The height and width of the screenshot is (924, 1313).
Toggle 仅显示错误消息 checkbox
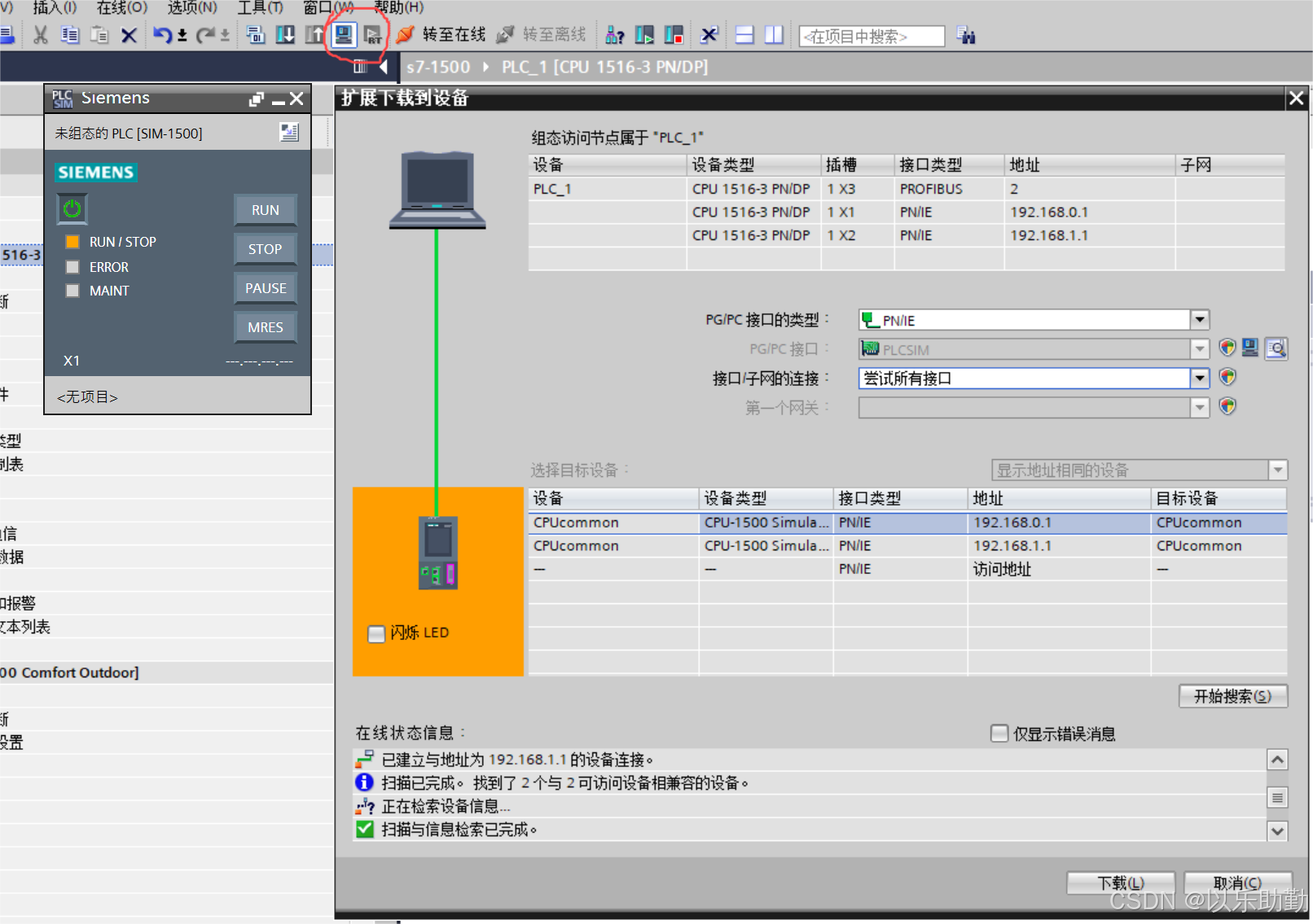(999, 734)
